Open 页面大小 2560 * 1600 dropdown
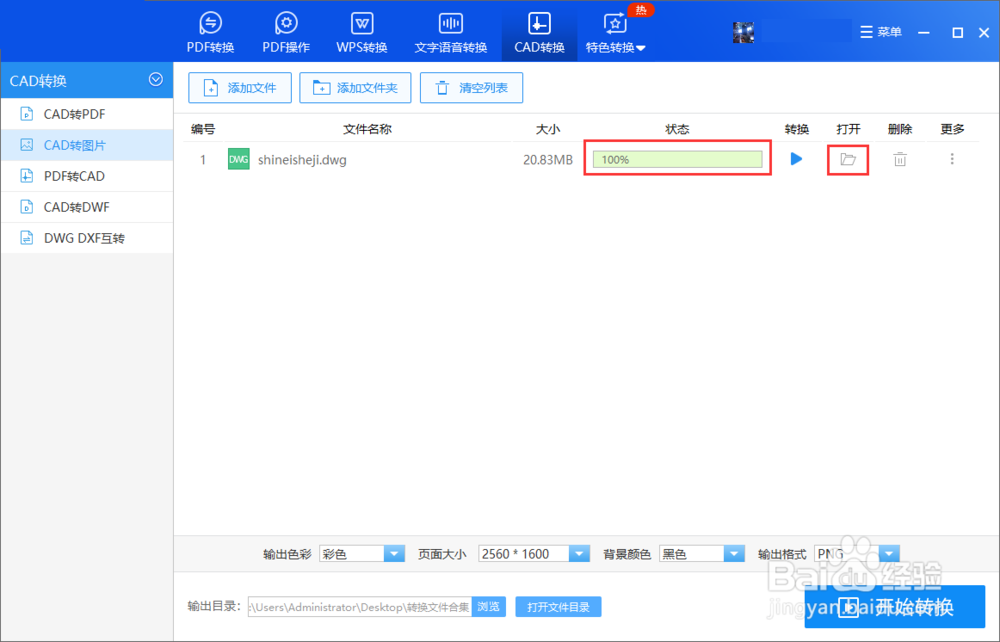This screenshot has height=642, width=1000. 534,553
